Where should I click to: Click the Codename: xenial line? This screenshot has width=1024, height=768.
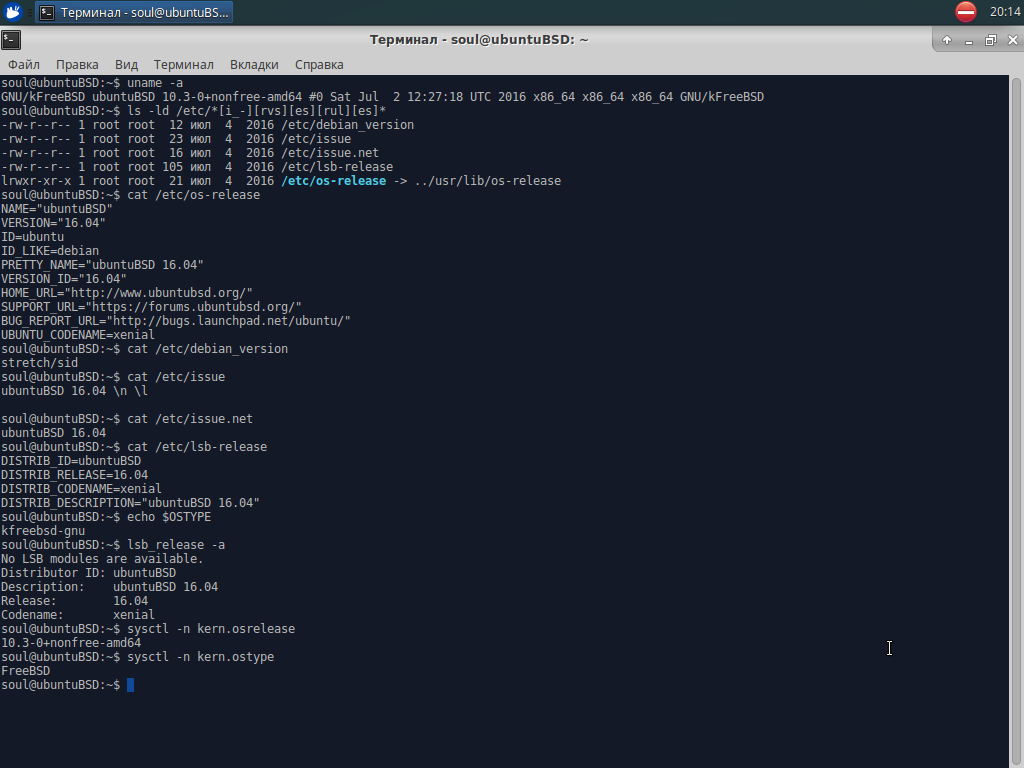78,615
